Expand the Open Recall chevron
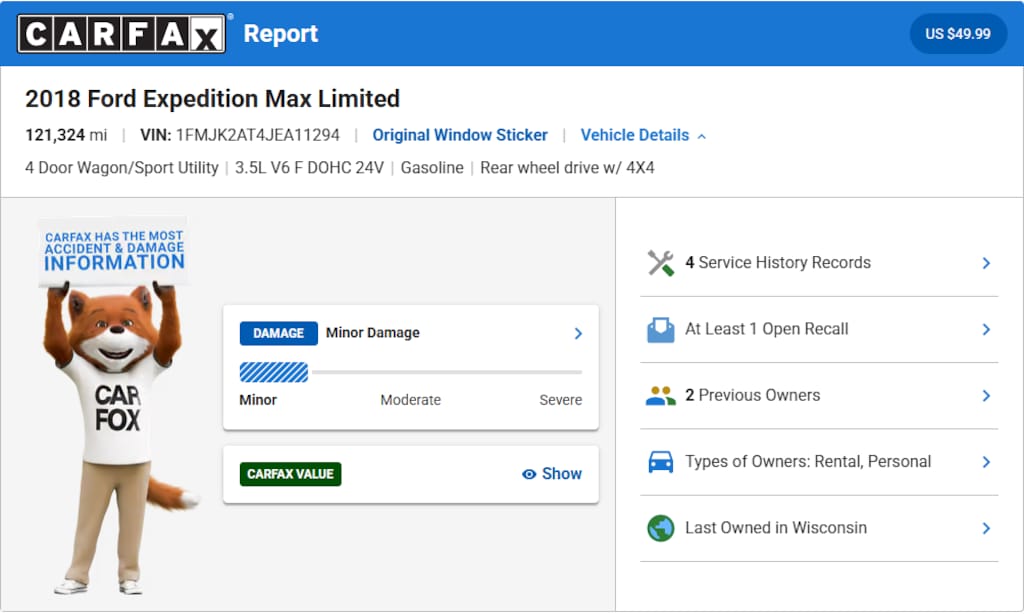Viewport: 1024px width, 614px height. (986, 330)
